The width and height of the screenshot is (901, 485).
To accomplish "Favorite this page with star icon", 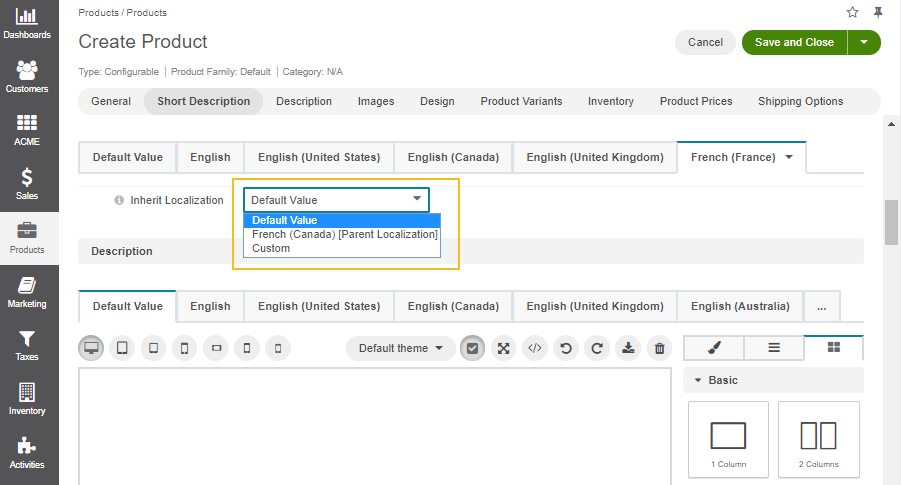I will coord(852,12).
